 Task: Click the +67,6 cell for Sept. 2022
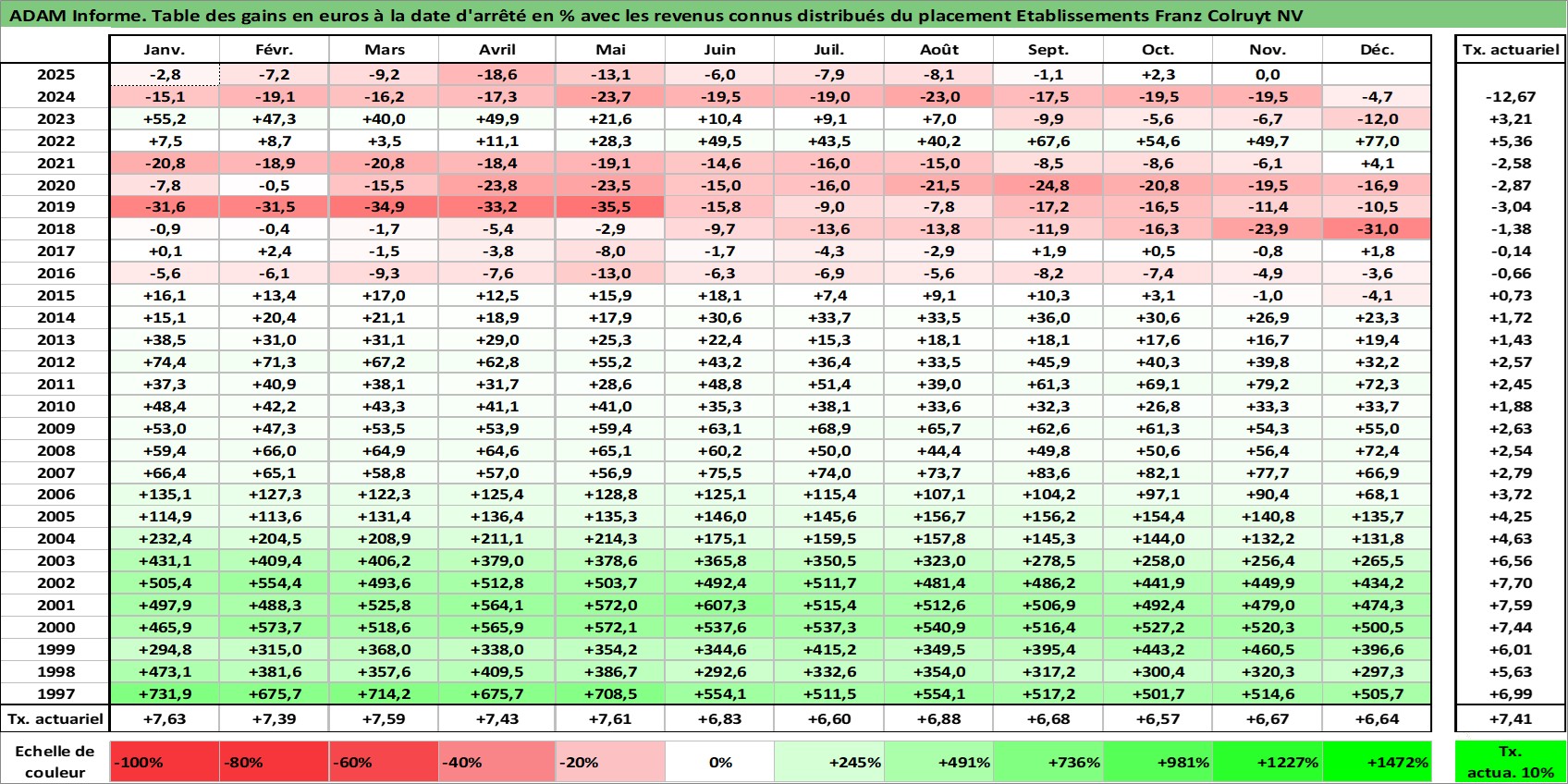click(x=1048, y=141)
